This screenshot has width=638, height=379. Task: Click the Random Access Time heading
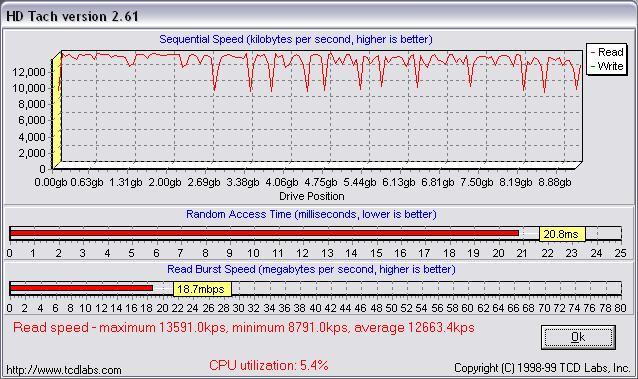point(311,214)
